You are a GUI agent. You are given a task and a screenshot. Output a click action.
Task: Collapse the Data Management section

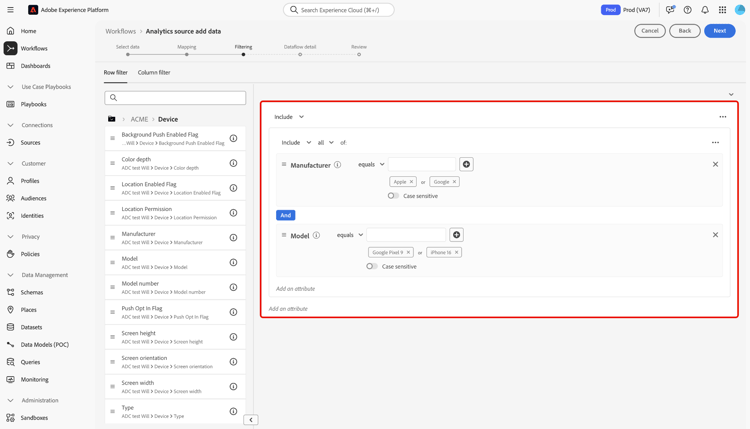[11, 275]
